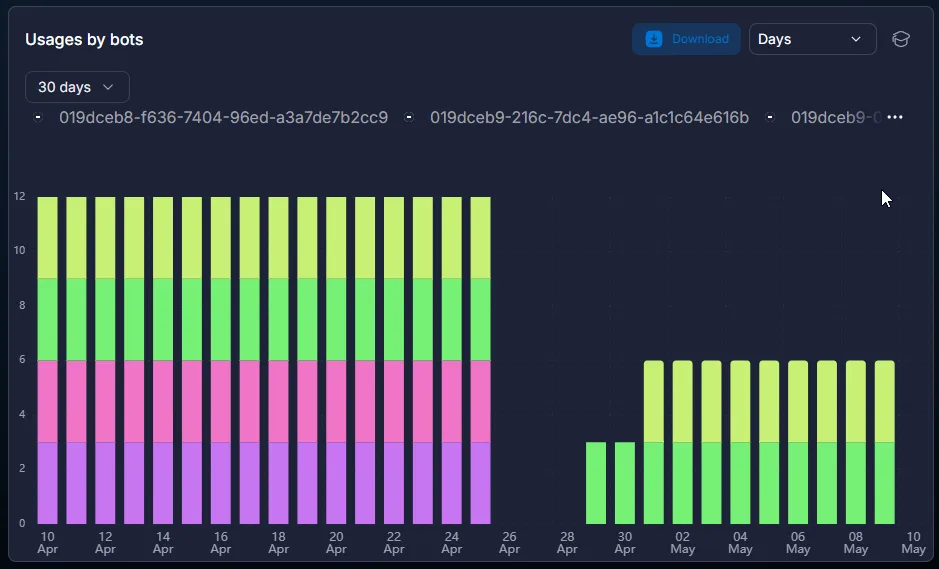The image size is (939, 569).
Task: Select green segment of 12 Apr bar
Action: pos(105,319)
